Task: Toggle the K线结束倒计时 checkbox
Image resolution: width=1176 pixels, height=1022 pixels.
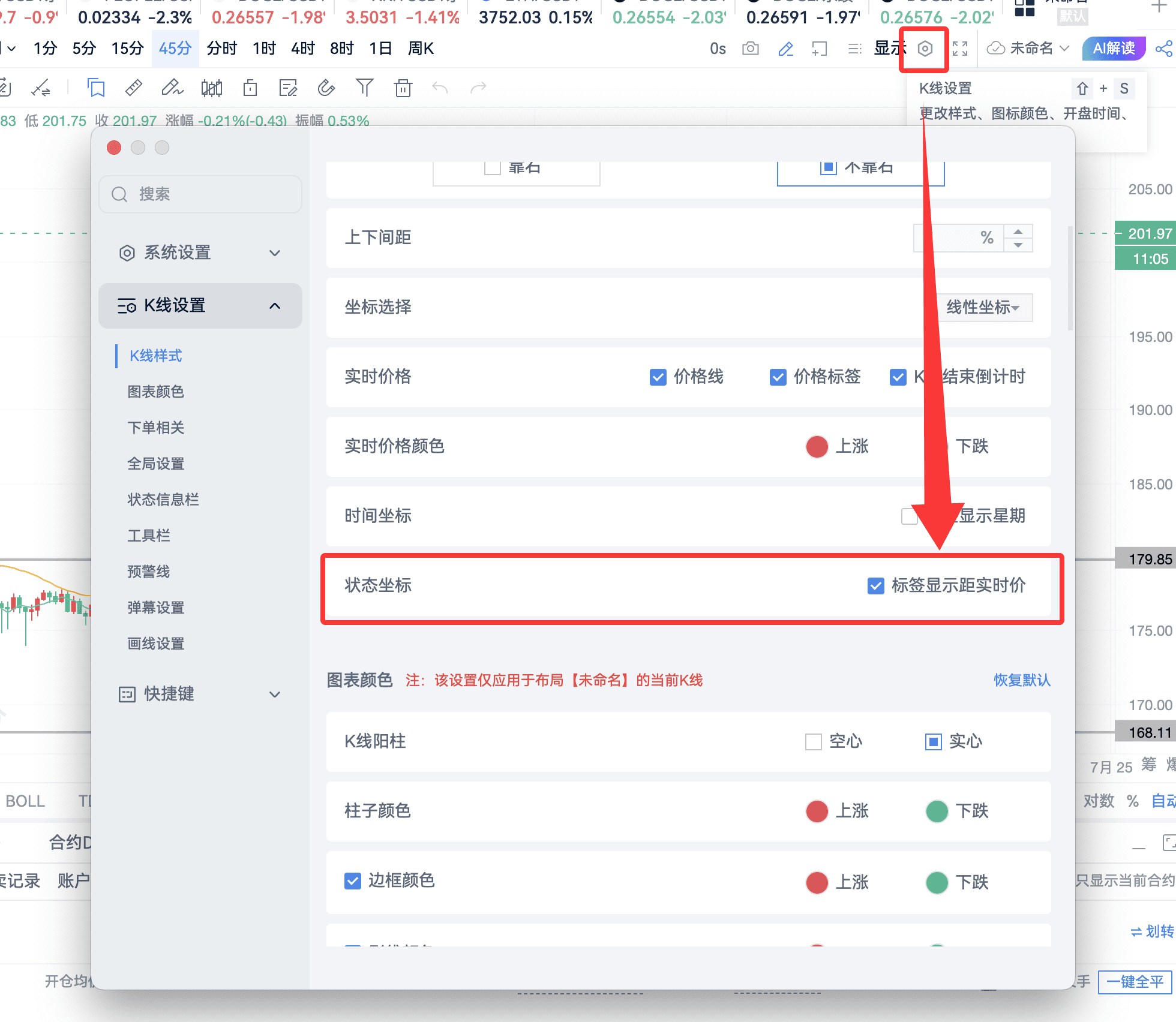Action: pos(898,377)
